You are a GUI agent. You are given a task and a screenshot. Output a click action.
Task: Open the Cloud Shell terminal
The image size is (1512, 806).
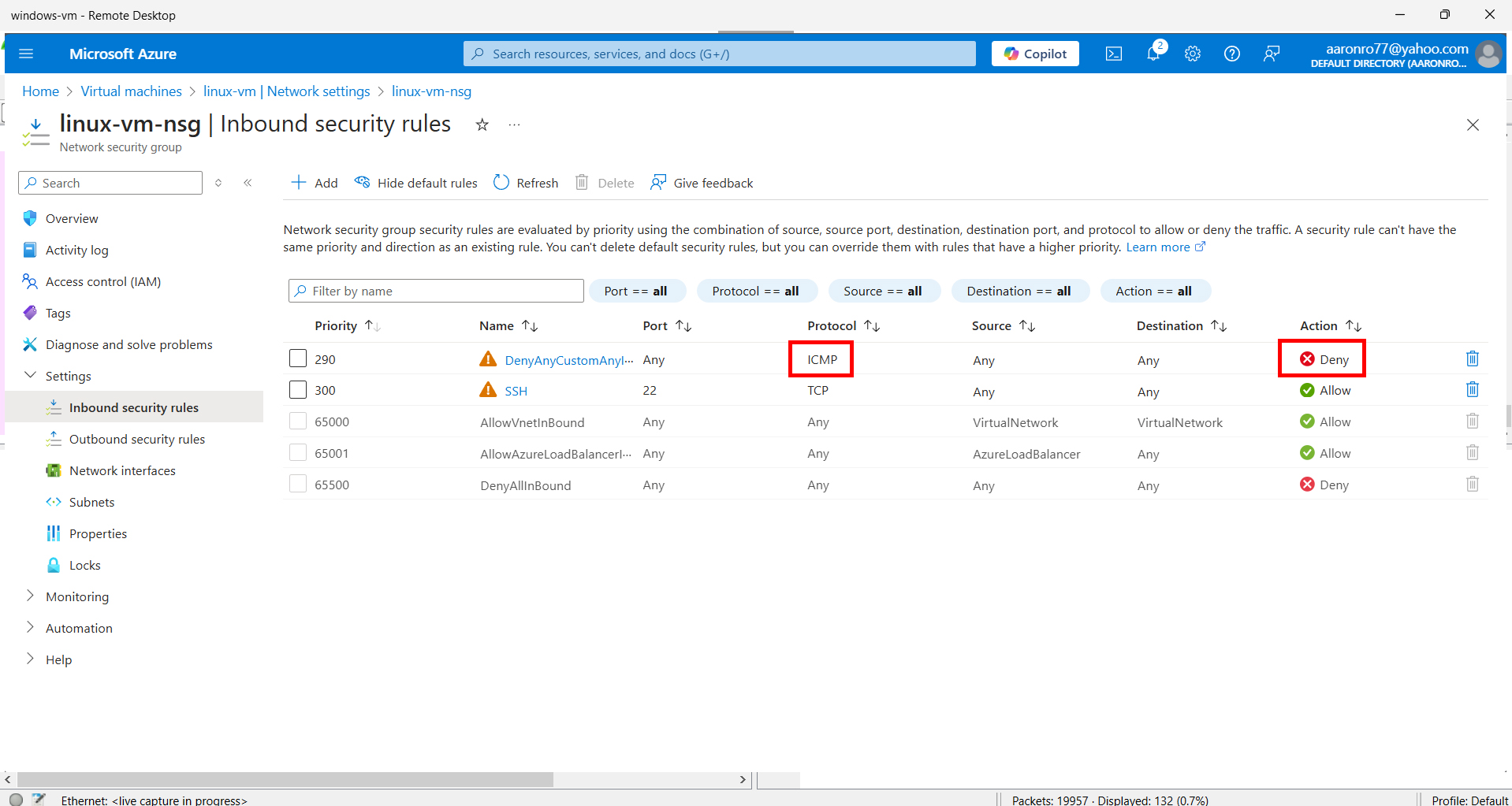click(x=1113, y=53)
